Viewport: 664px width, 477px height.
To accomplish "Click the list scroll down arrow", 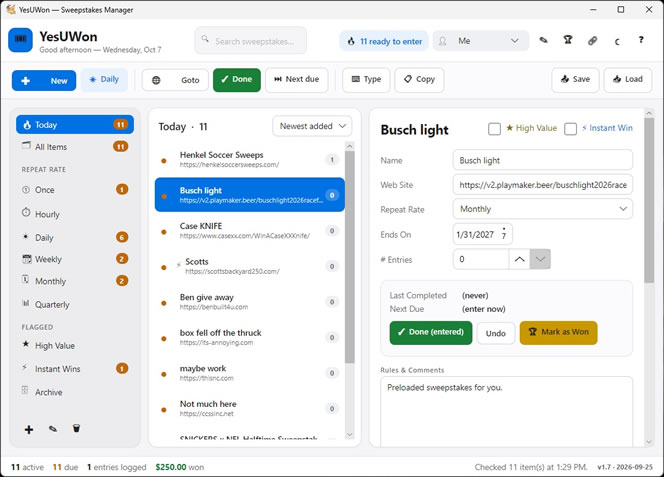I will tap(349, 435).
